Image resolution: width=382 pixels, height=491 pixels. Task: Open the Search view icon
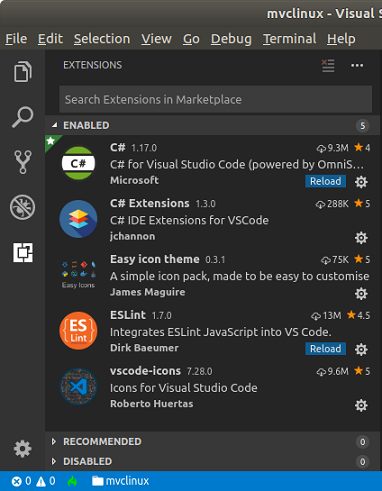click(23, 117)
